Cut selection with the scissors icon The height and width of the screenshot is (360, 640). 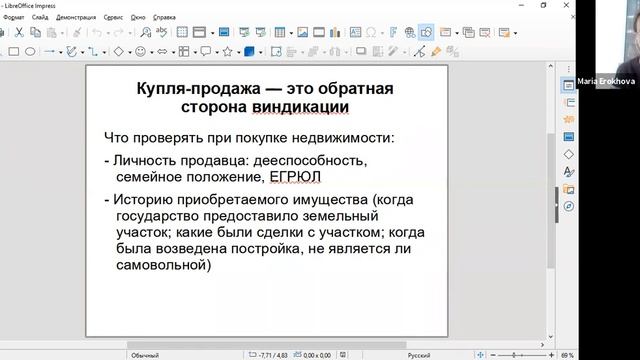(x=19, y=32)
